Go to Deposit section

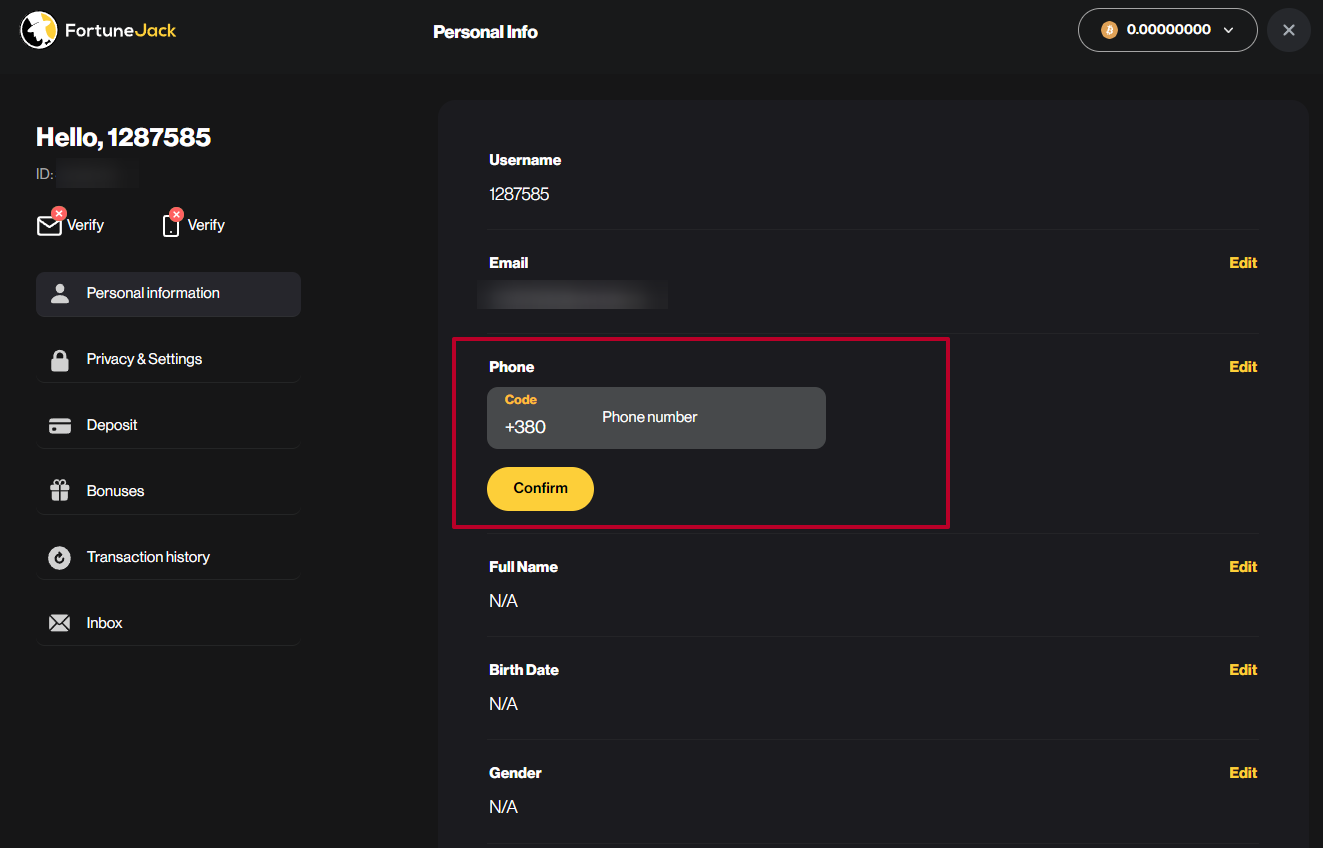pyautogui.click(x=168, y=425)
